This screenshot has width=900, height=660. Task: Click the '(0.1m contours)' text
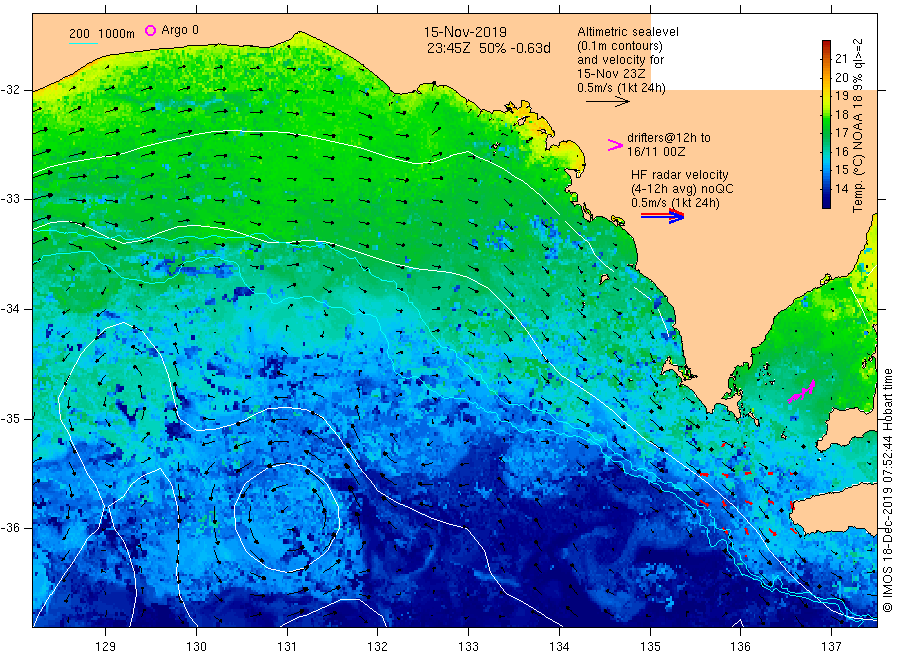click(x=619, y=46)
